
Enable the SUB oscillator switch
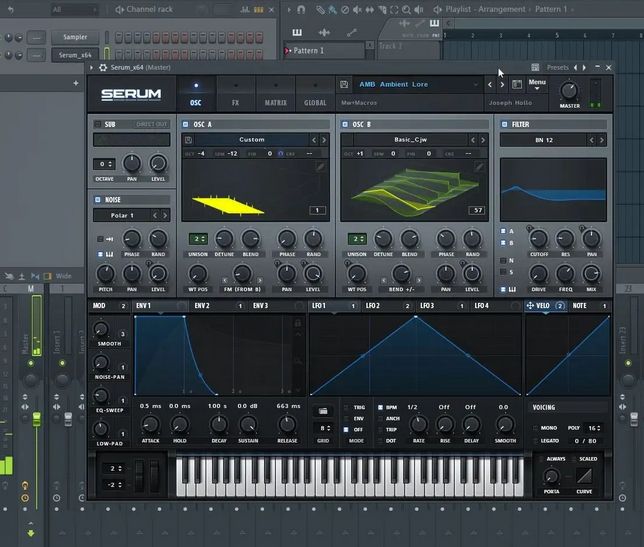pyautogui.click(x=98, y=124)
